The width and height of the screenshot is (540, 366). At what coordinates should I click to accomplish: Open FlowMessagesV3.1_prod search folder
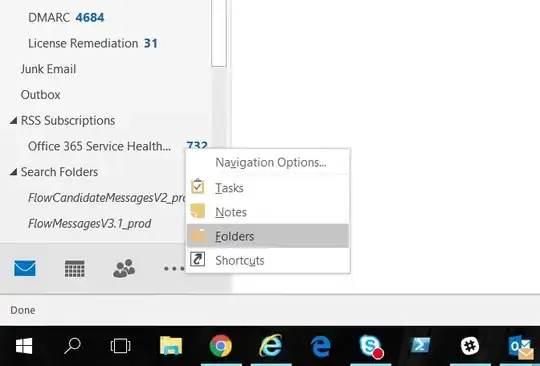[90, 223]
